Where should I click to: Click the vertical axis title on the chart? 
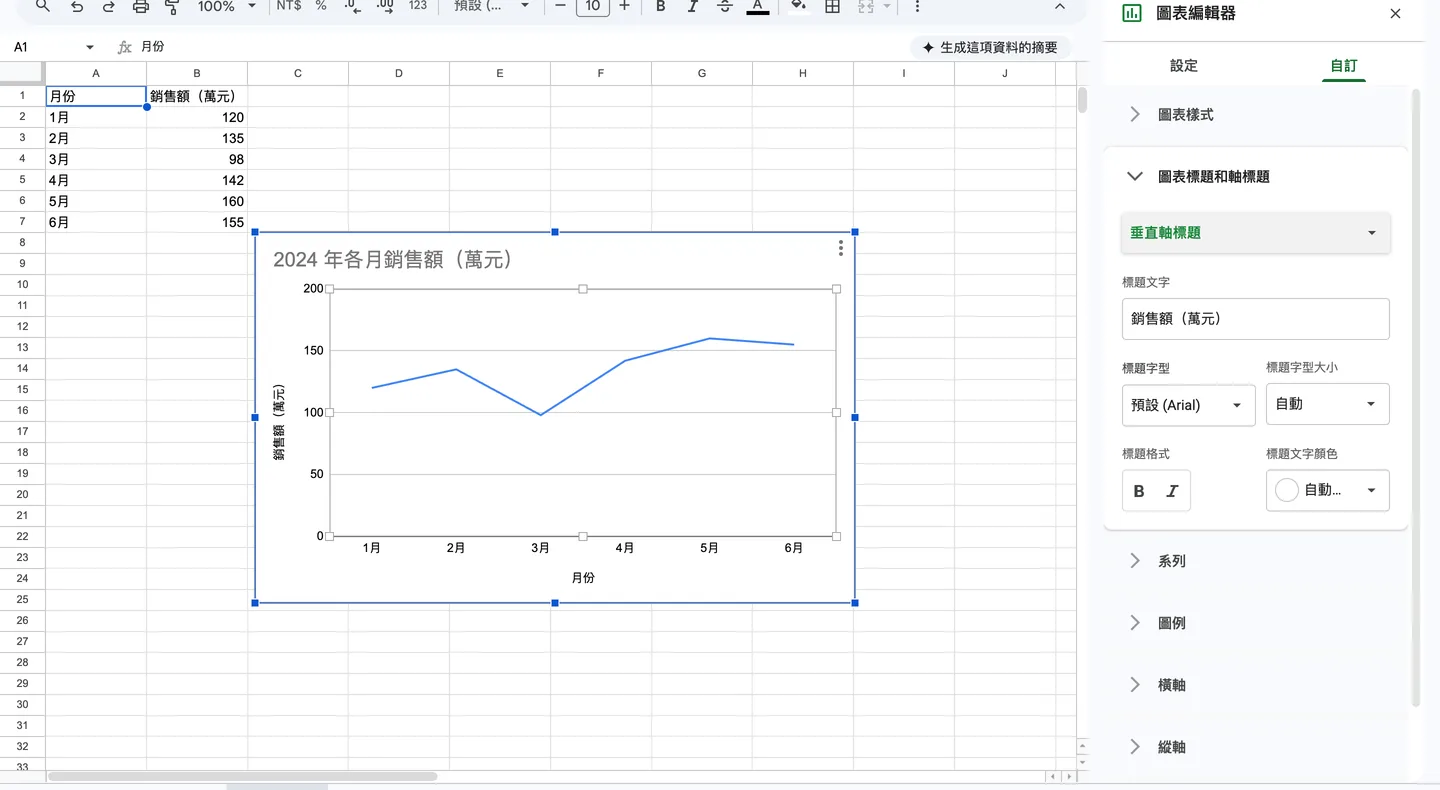coord(279,422)
